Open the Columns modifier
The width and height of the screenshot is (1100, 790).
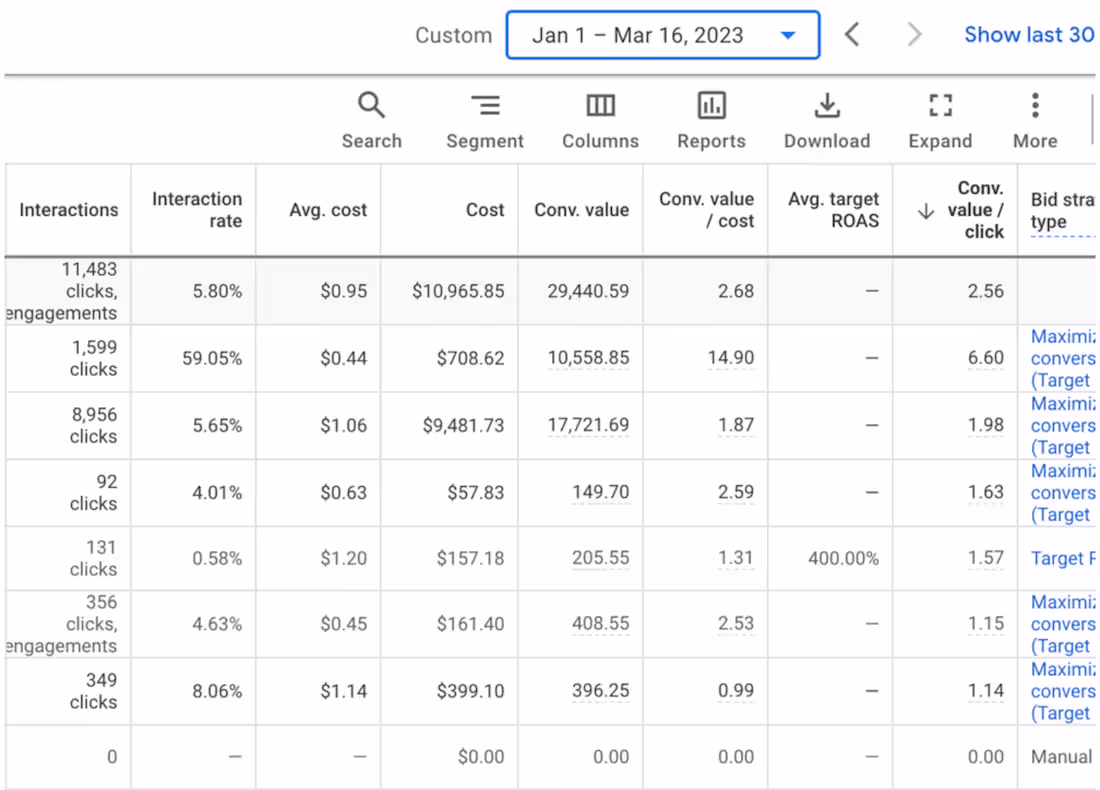pyautogui.click(x=601, y=121)
